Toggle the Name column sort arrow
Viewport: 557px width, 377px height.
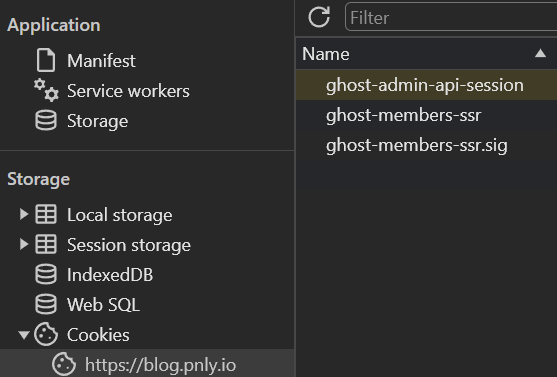pyautogui.click(x=540, y=54)
